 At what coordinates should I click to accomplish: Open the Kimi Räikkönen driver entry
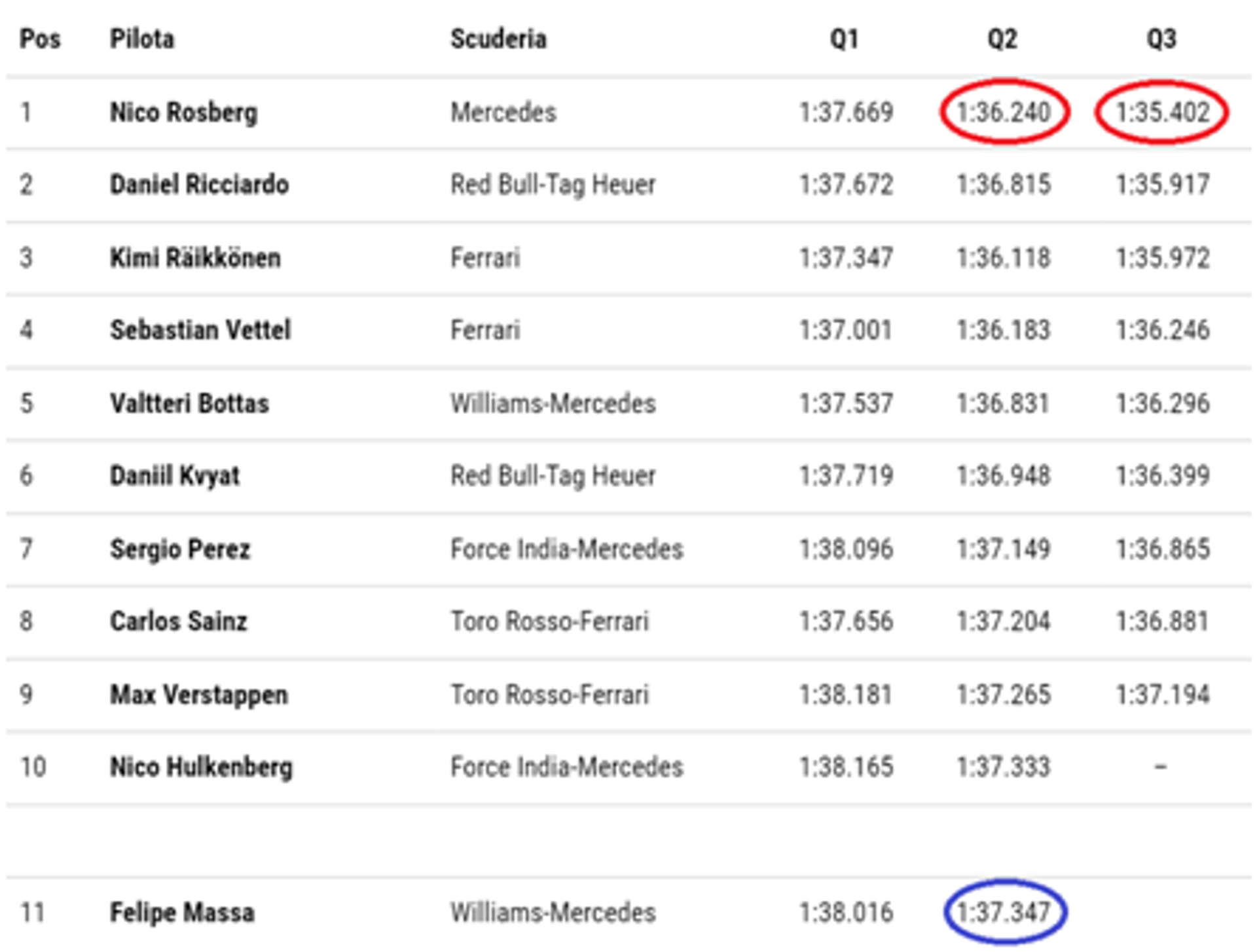coord(195,257)
